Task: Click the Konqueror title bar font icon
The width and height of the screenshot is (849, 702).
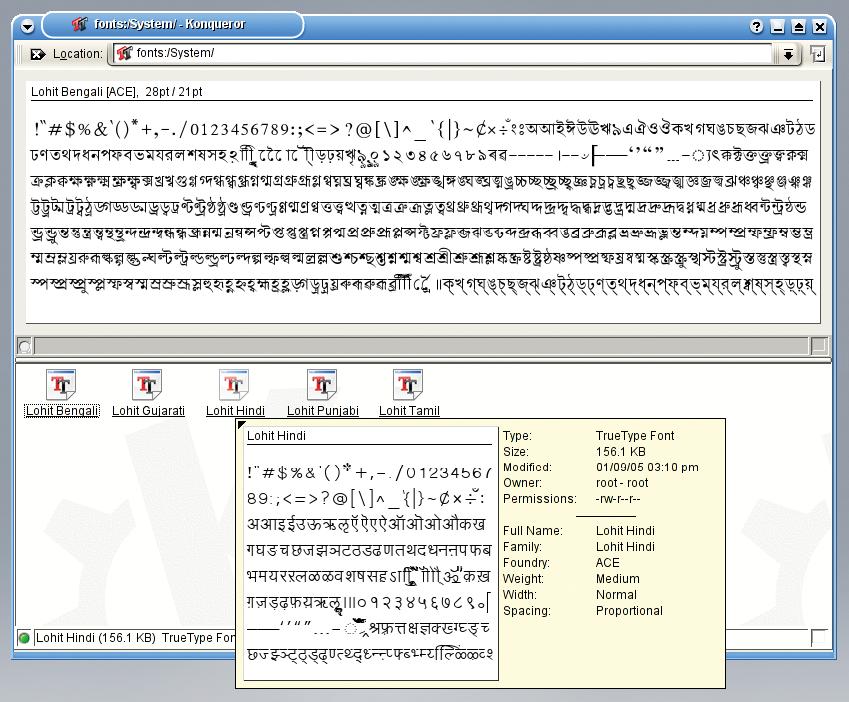Action: coord(80,24)
